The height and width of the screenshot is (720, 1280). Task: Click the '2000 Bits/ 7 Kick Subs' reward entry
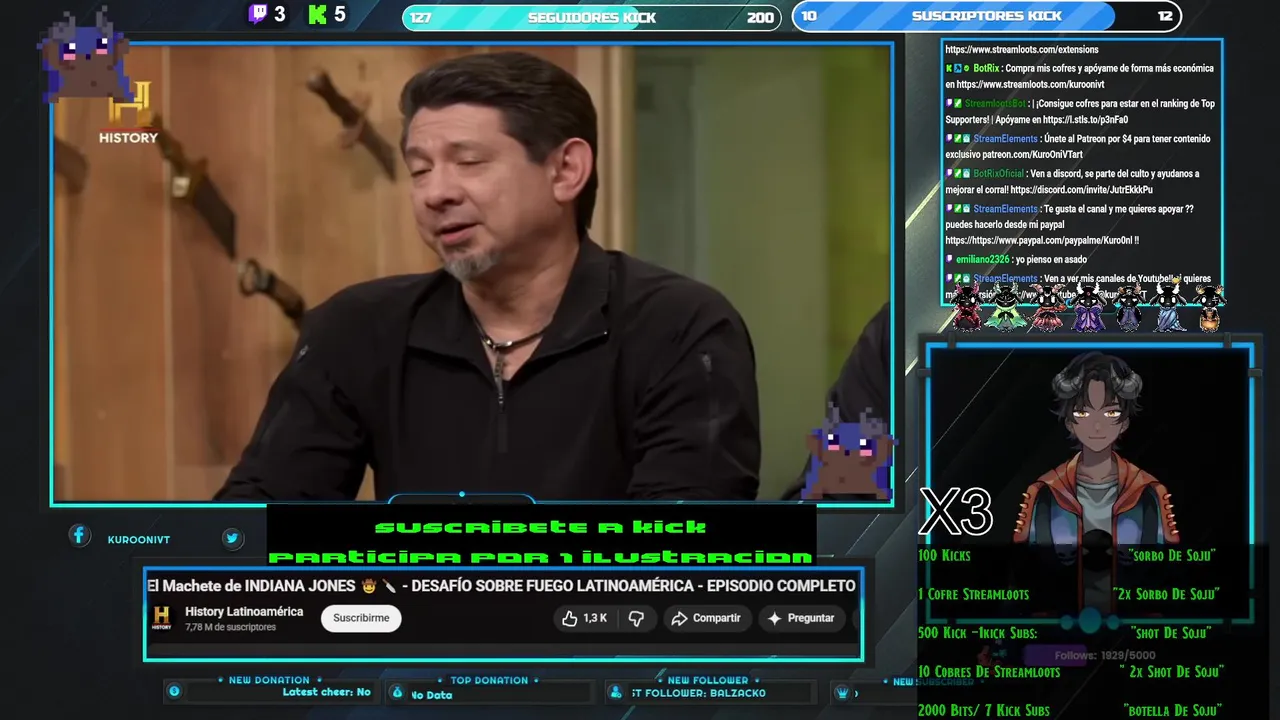click(984, 711)
